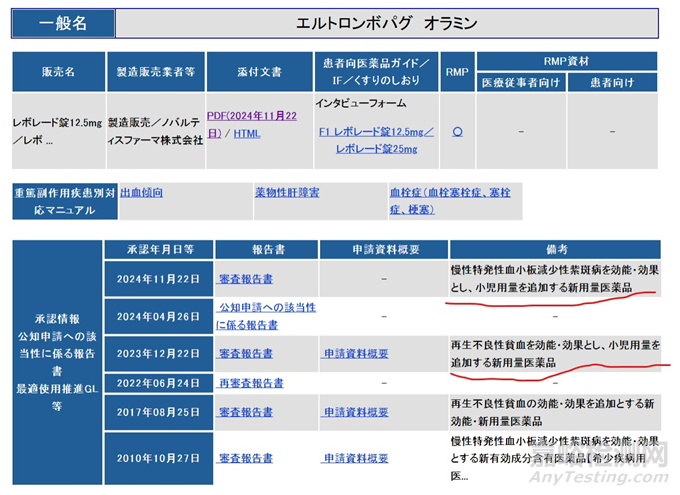Click the 承認年月日等 column header

159,248
